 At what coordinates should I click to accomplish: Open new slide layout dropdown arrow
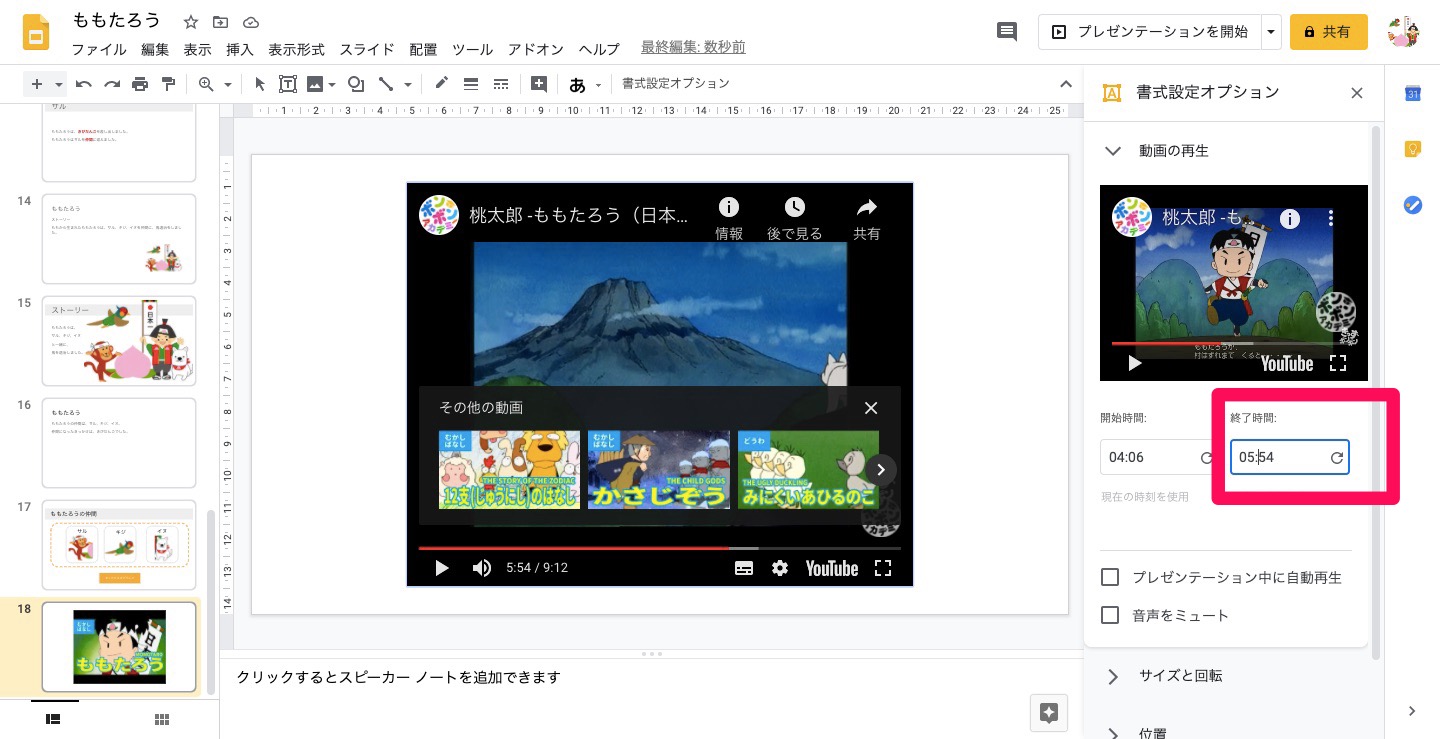point(59,85)
